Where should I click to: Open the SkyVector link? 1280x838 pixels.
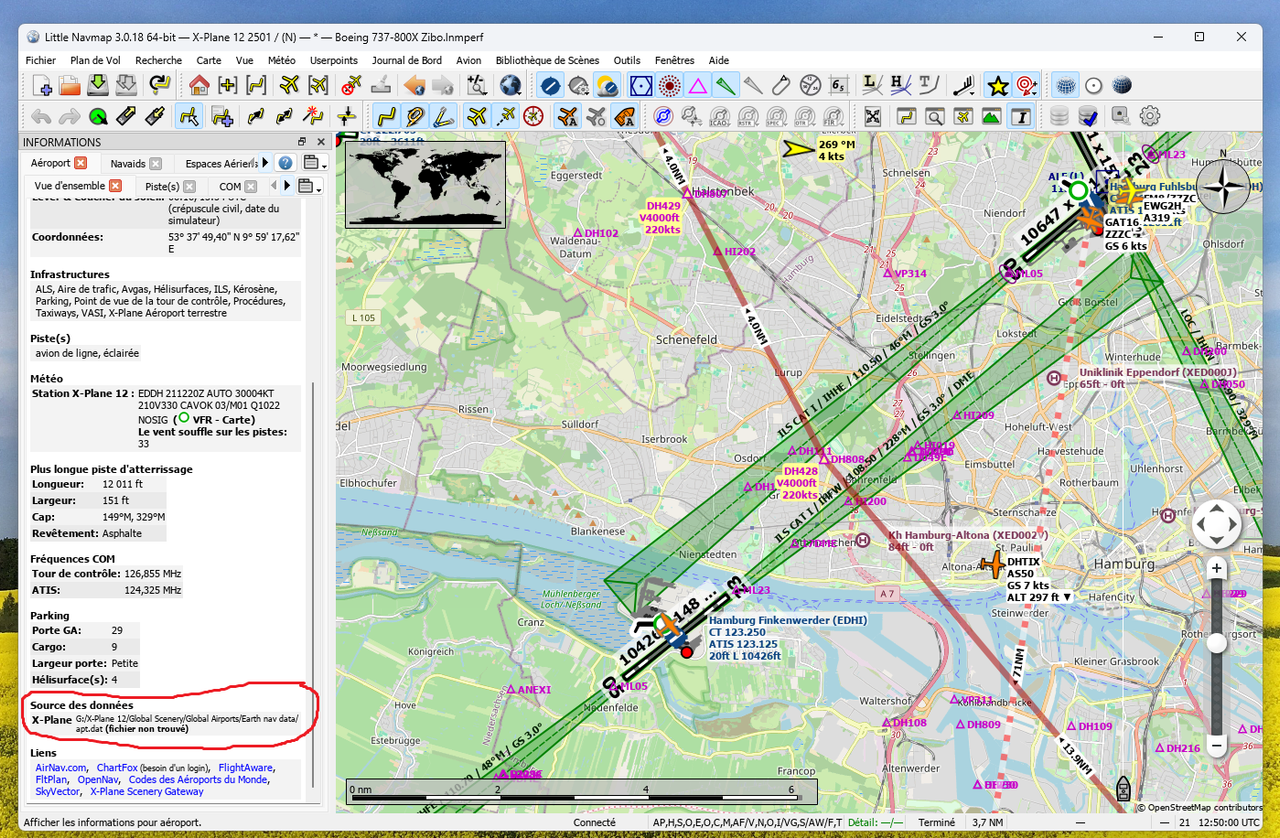[x=59, y=791]
